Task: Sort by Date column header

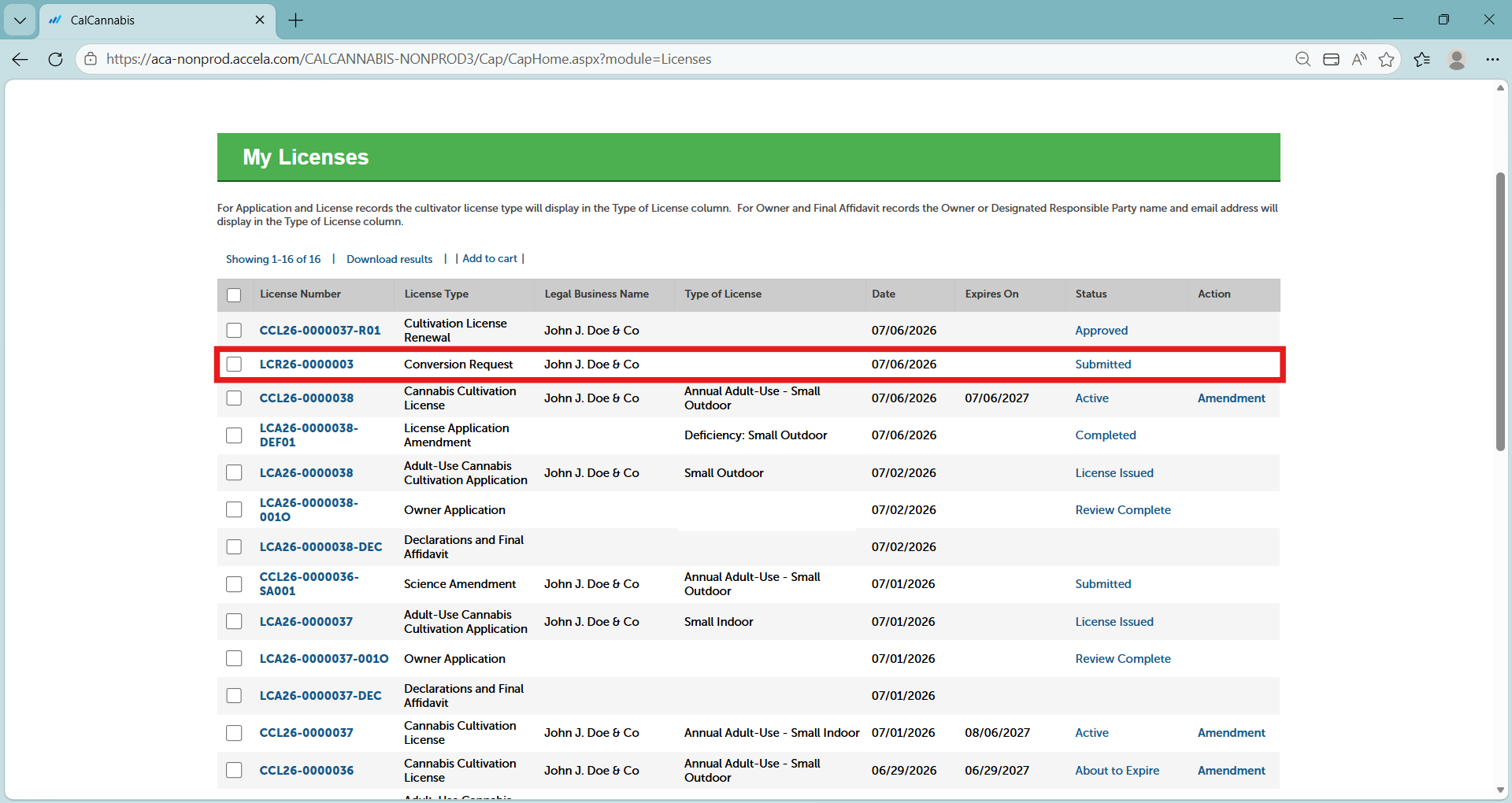Action: [x=884, y=294]
